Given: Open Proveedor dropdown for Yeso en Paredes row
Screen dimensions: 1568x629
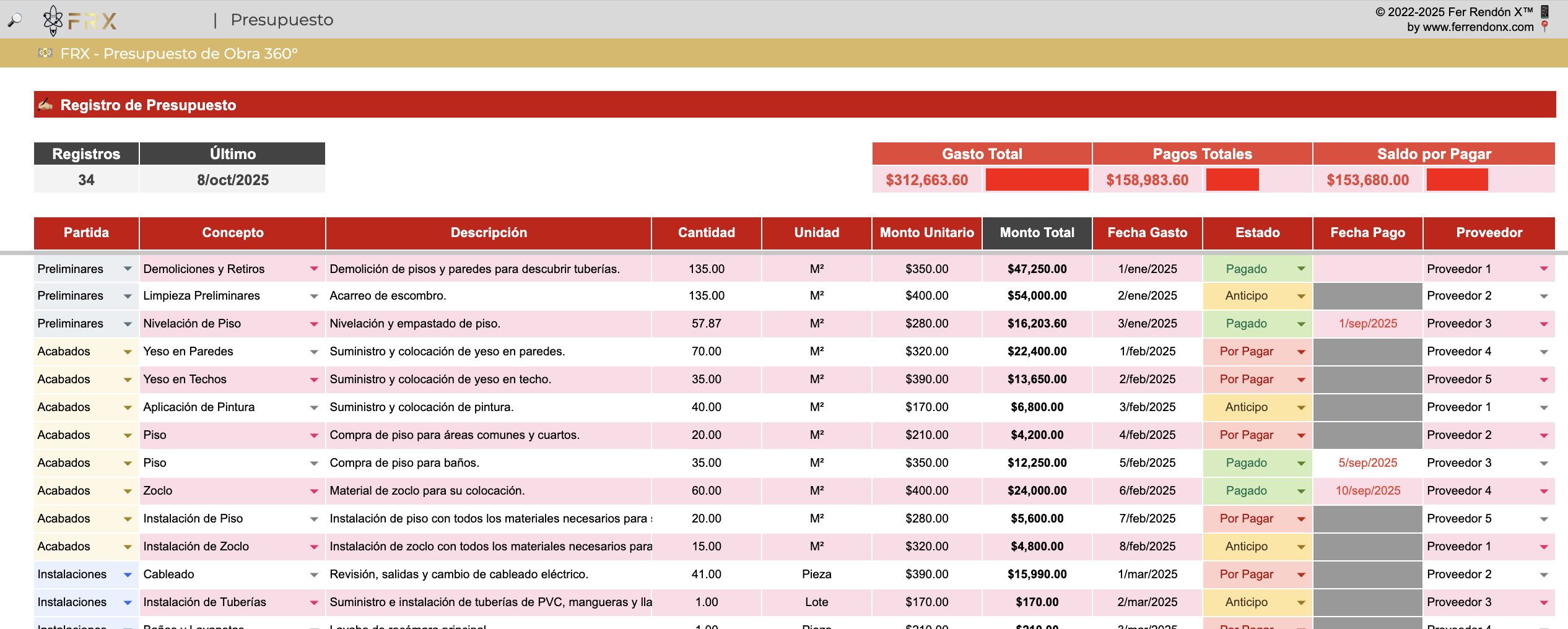Looking at the screenshot, I should point(1544,352).
